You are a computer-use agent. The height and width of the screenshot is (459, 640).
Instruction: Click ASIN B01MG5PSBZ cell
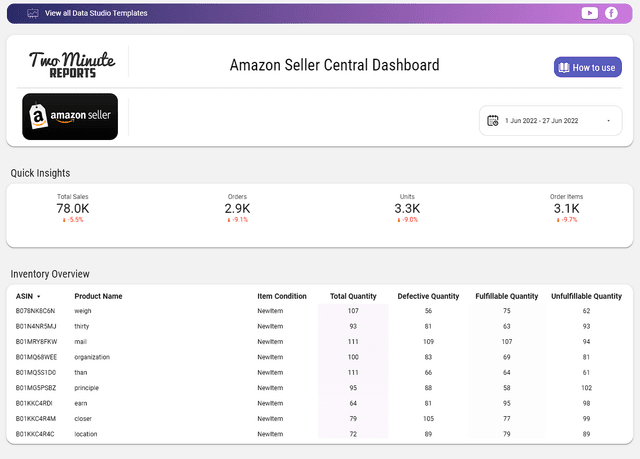[x=36, y=388]
